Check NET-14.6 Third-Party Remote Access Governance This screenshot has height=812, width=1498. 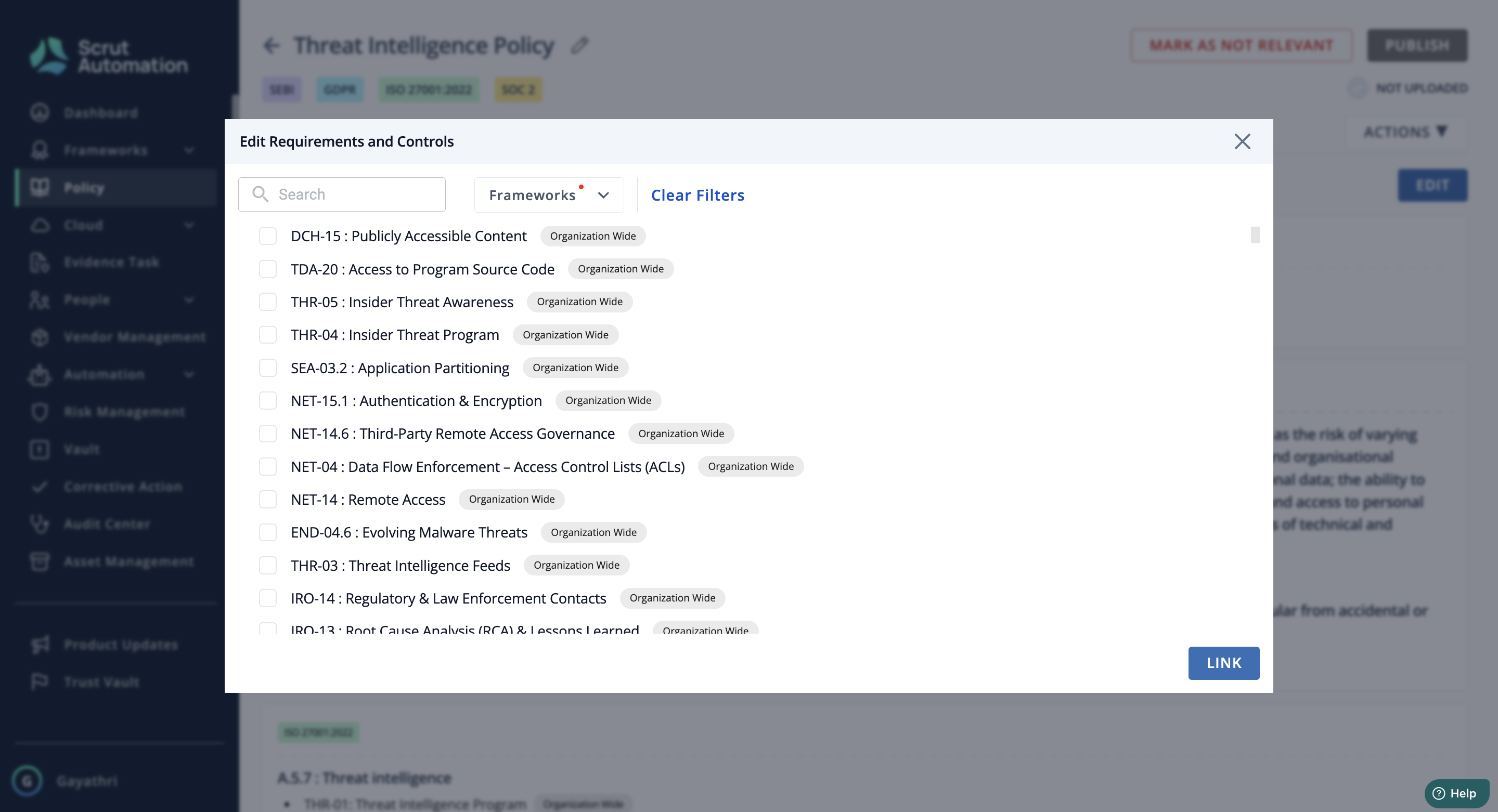coord(267,434)
